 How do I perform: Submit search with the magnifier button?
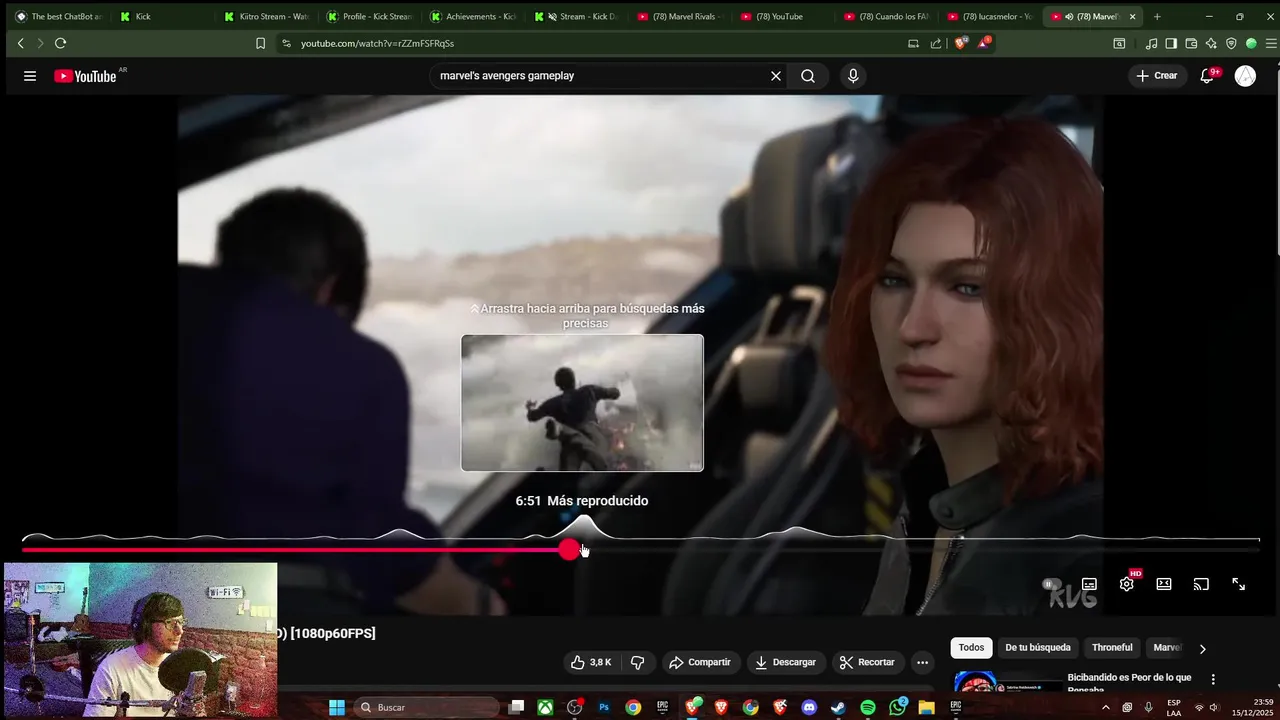808,76
